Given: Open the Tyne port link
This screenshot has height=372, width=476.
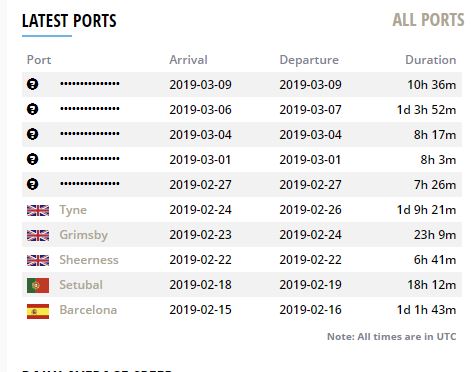Looking at the screenshot, I should pyautogui.click(x=73, y=210).
